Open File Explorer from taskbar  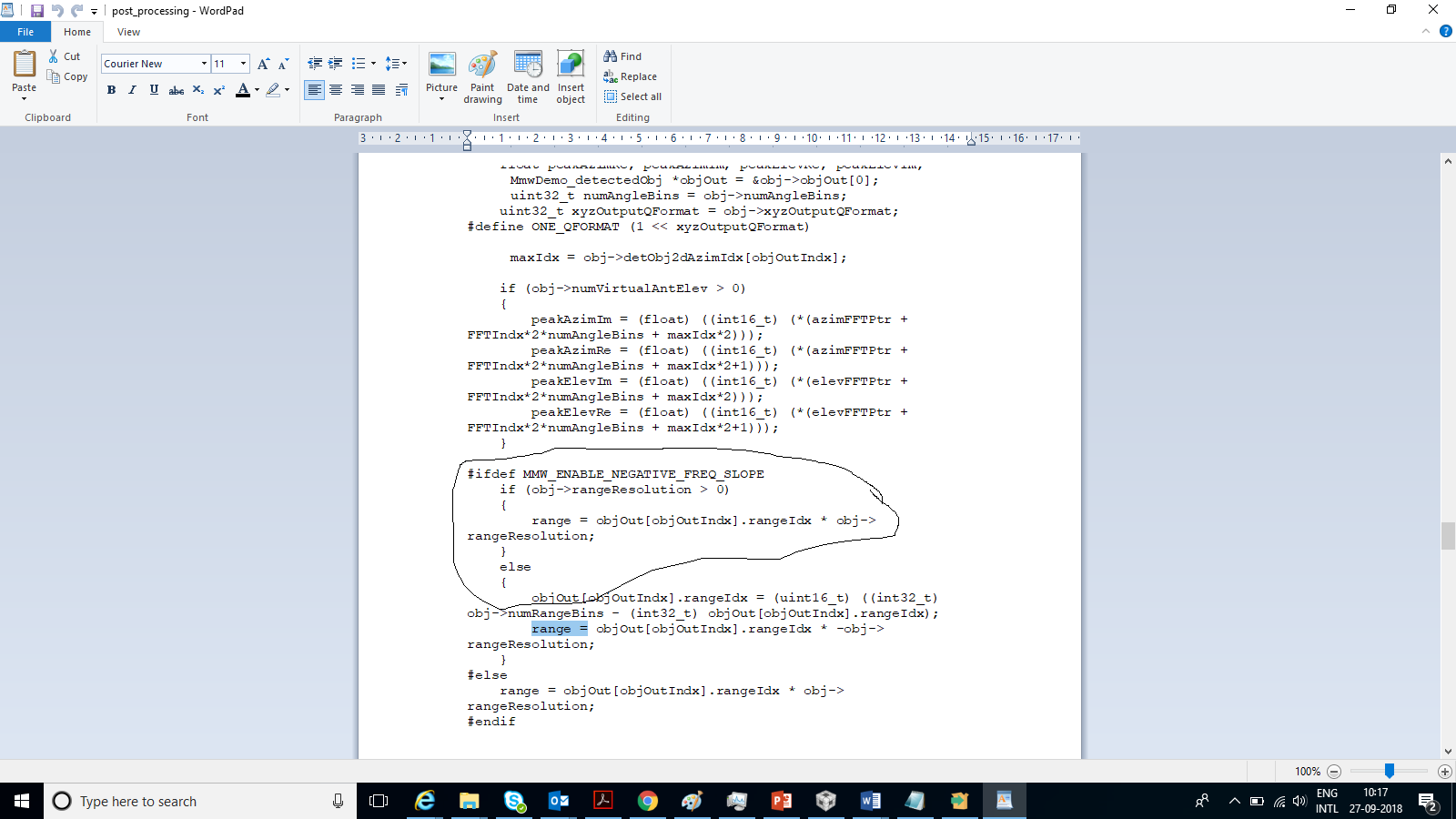(x=470, y=801)
